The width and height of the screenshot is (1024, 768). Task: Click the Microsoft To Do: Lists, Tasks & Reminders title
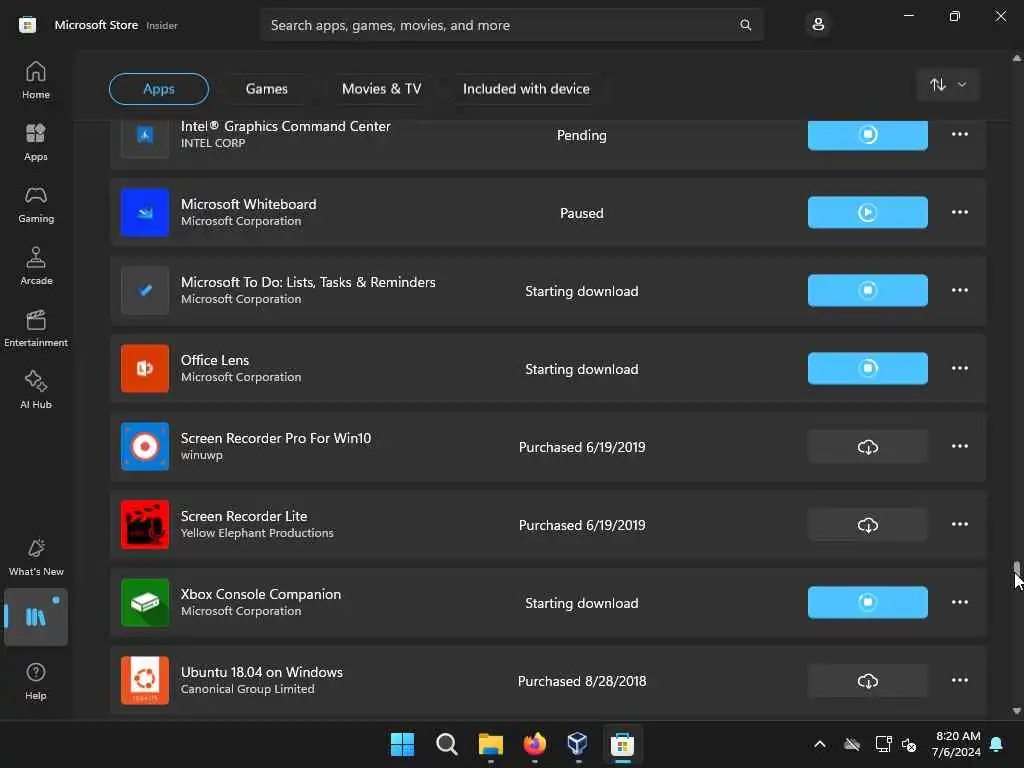coord(308,282)
